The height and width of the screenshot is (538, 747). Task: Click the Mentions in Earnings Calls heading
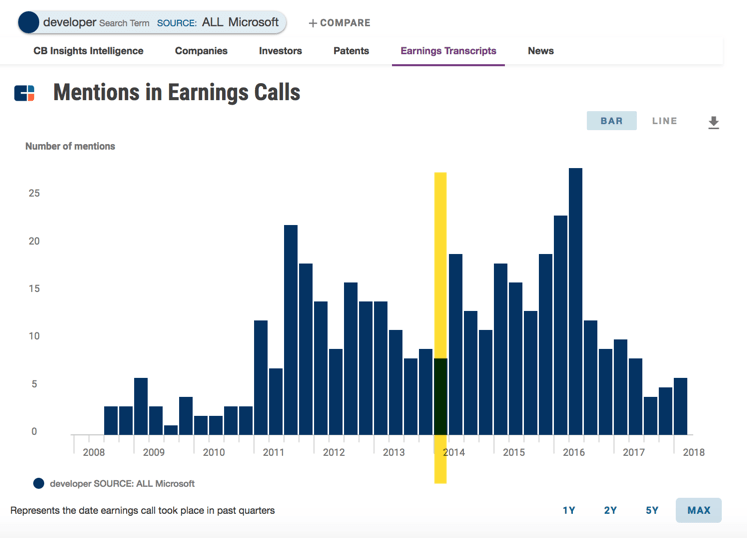177,92
